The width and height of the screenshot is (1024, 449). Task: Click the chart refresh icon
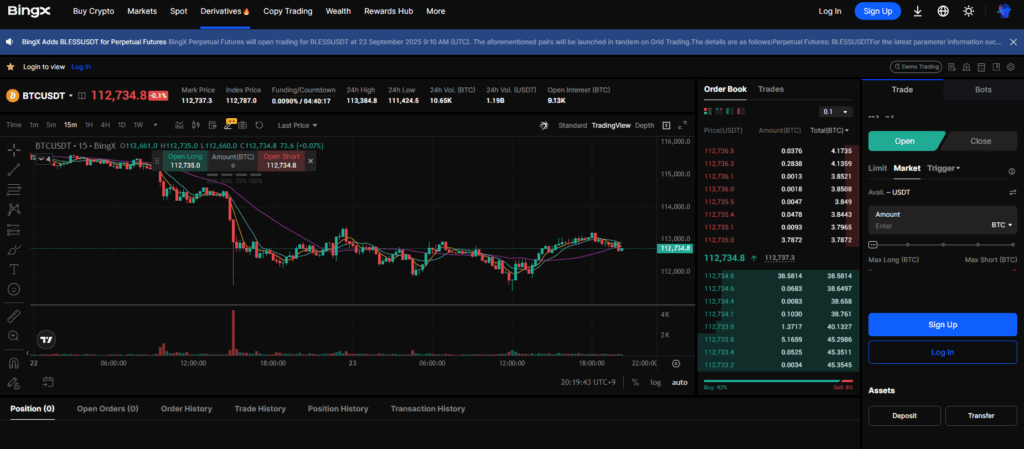[259, 125]
